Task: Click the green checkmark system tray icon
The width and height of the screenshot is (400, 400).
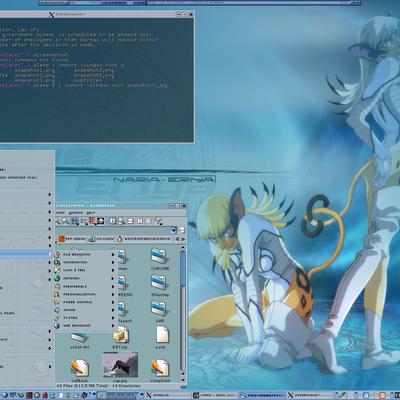Action: point(341,395)
